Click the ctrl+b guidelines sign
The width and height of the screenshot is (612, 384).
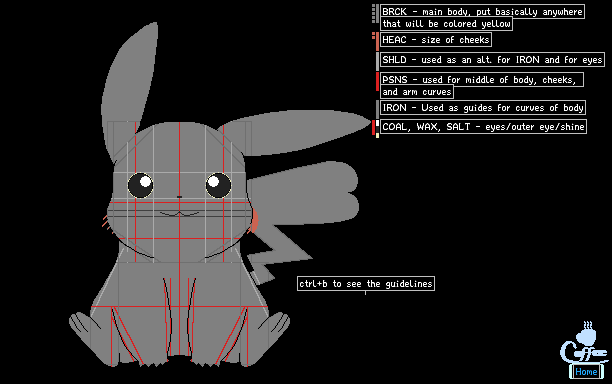point(366,284)
